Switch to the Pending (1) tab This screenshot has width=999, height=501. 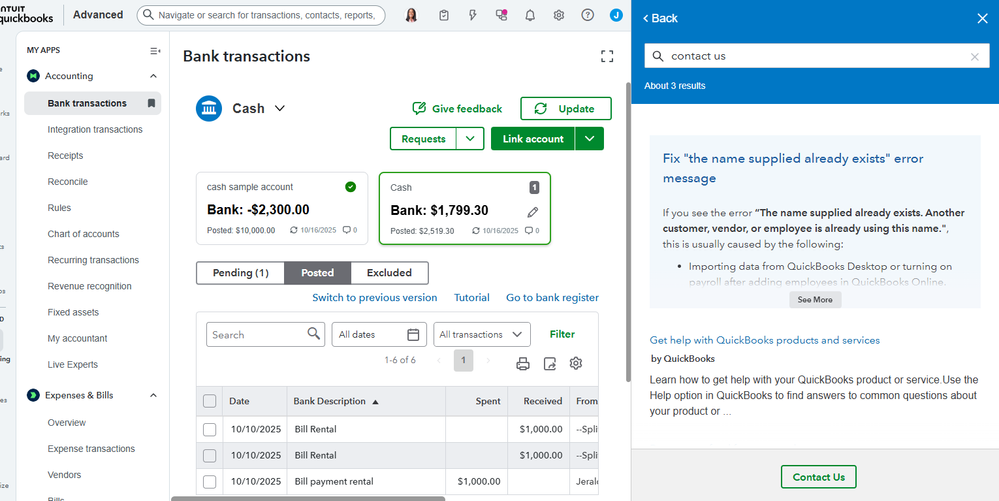(241, 273)
